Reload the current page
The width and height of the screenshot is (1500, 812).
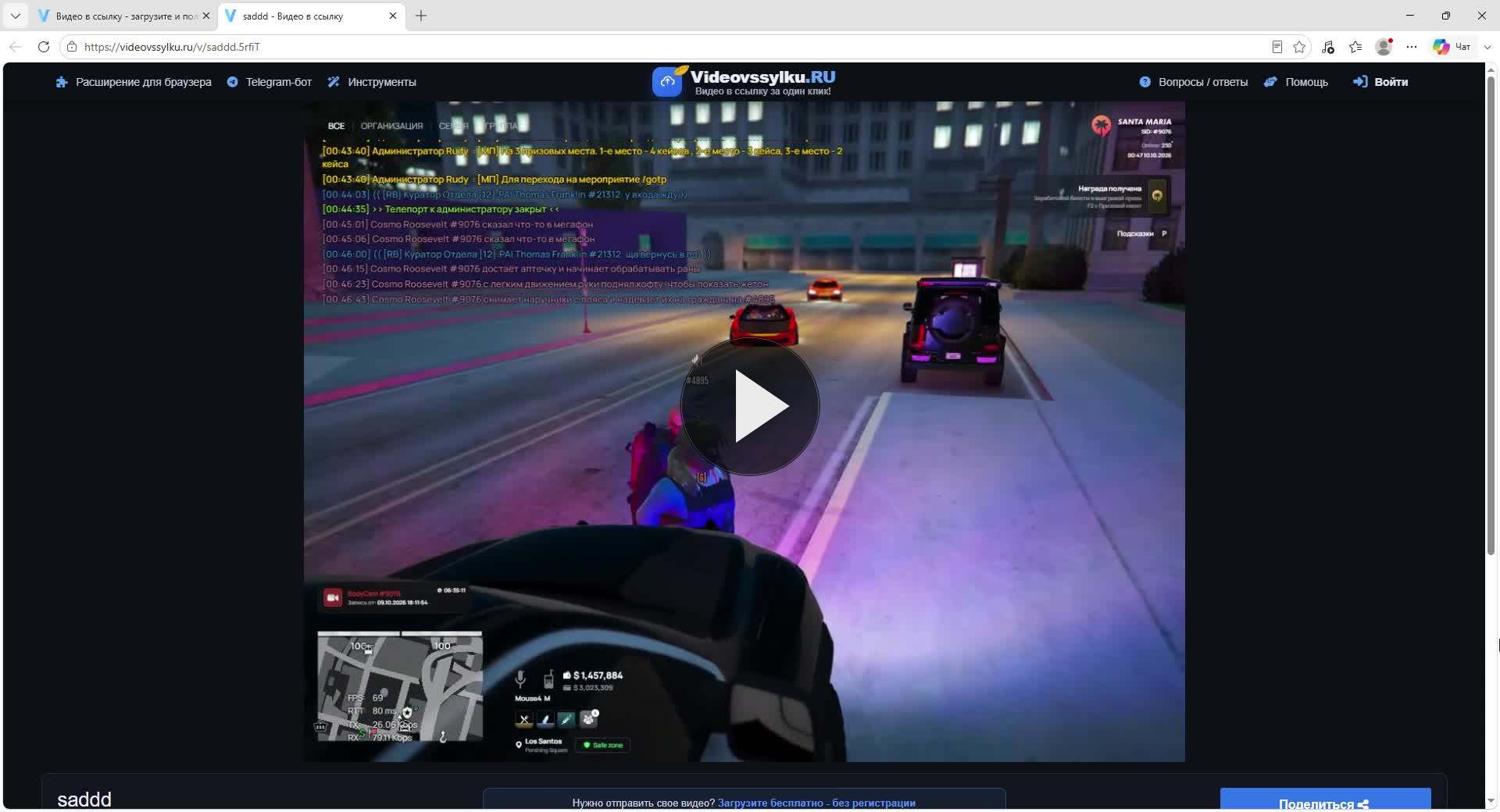[44, 47]
